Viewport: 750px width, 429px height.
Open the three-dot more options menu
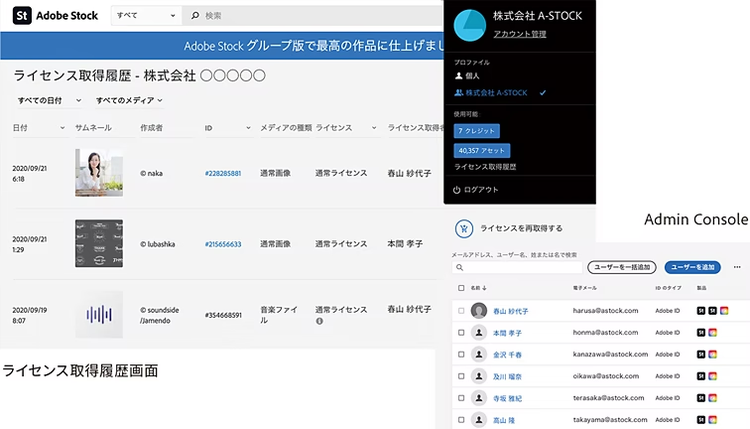pos(738,267)
